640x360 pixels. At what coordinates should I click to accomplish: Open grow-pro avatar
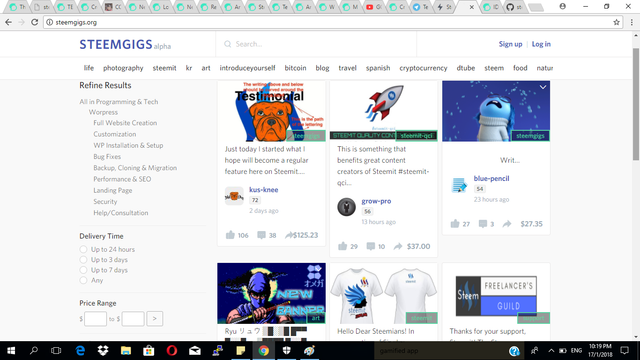click(346, 207)
